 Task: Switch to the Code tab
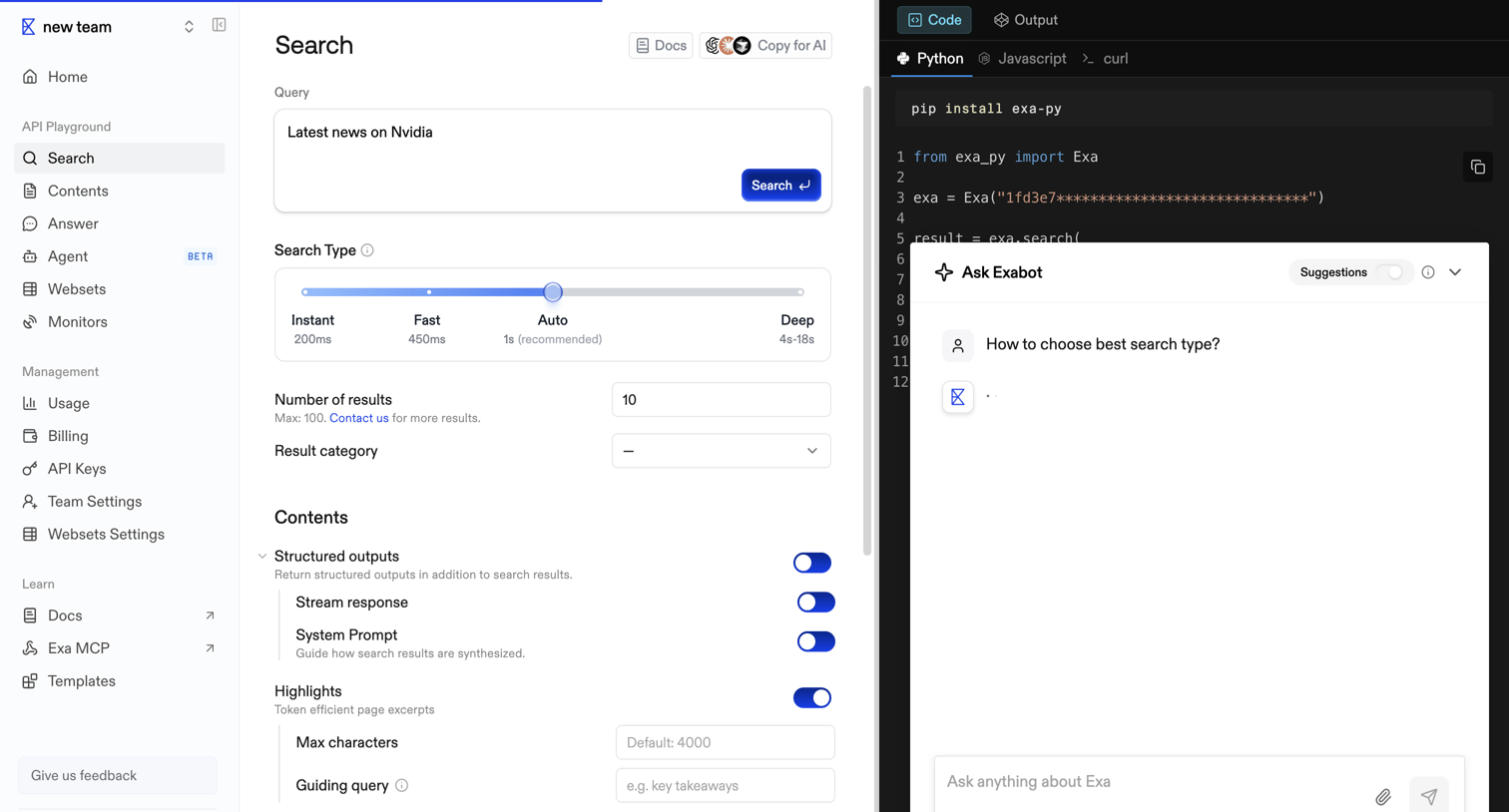934,20
